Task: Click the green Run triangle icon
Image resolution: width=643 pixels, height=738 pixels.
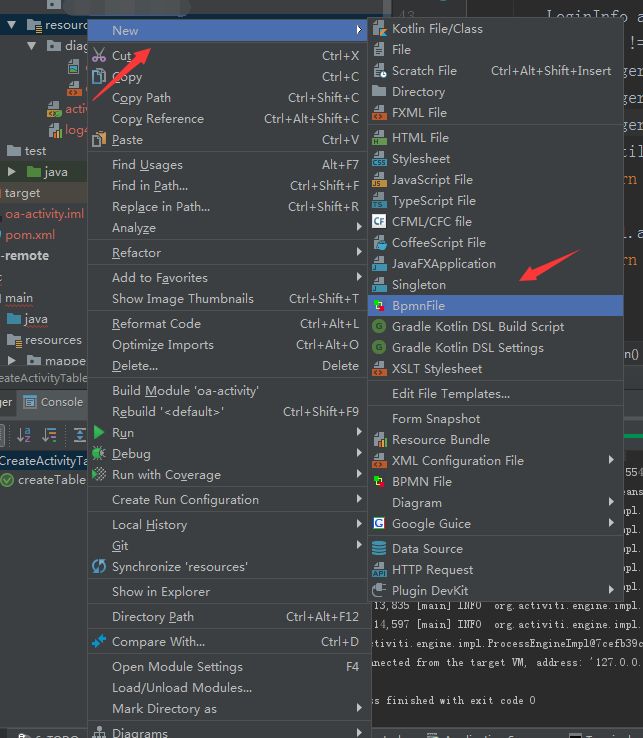Action: tap(99, 432)
